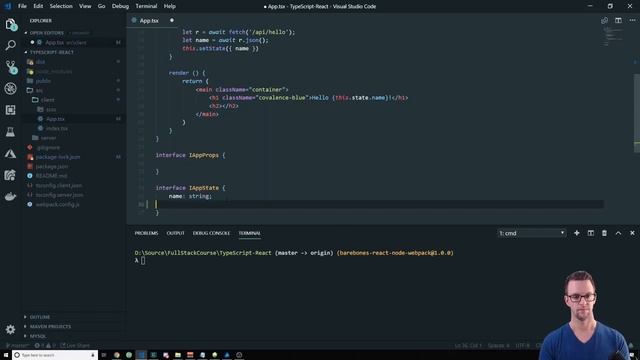
Task: Close the terminal panel
Action: pyautogui.click(x=632, y=233)
